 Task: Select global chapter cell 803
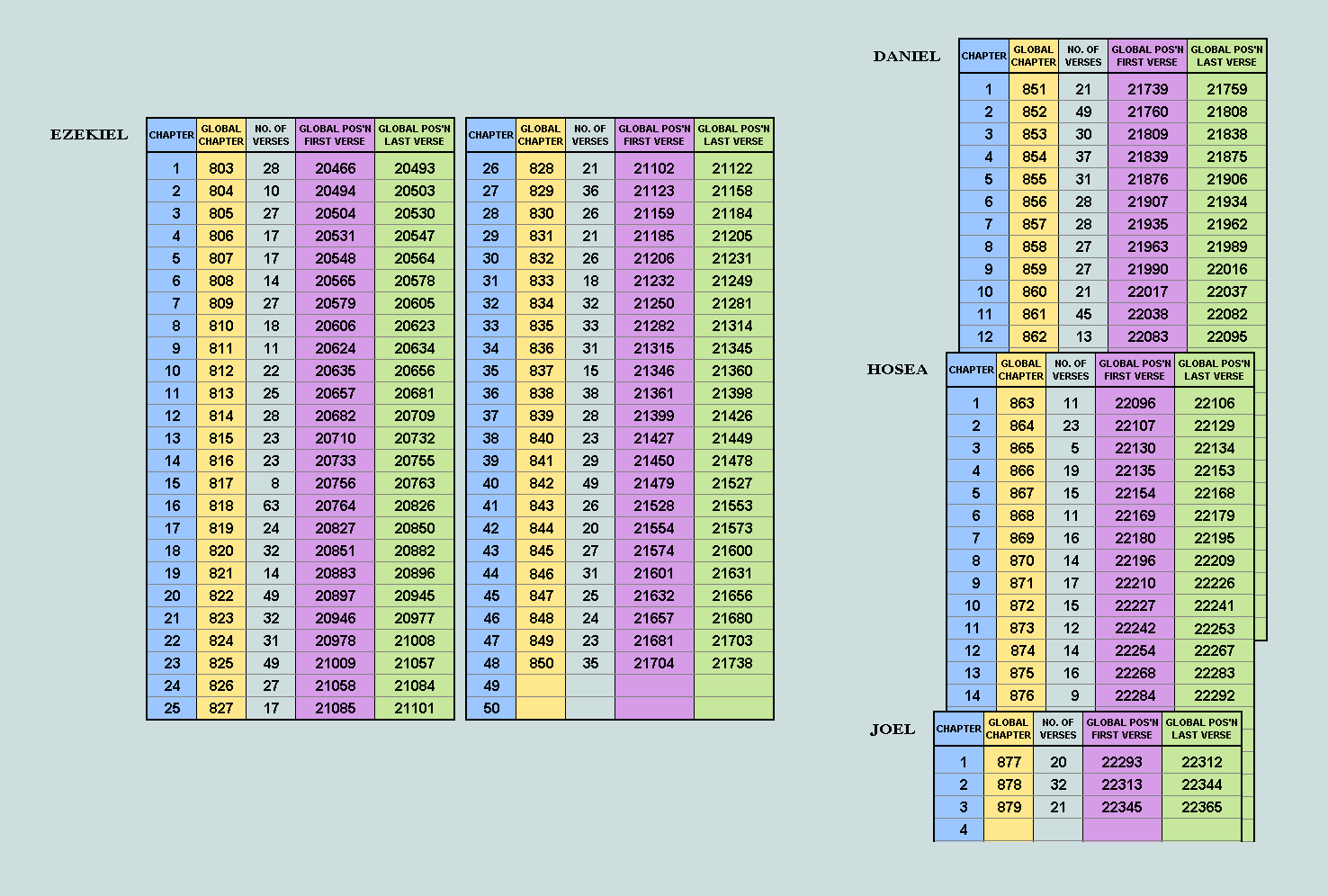coord(221,168)
